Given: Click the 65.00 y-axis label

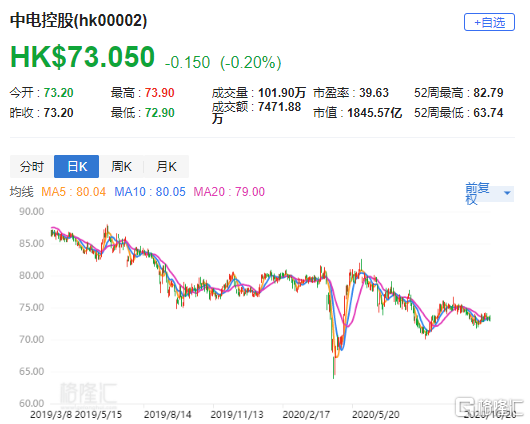Looking at the screenshot, I should [31, 371].
